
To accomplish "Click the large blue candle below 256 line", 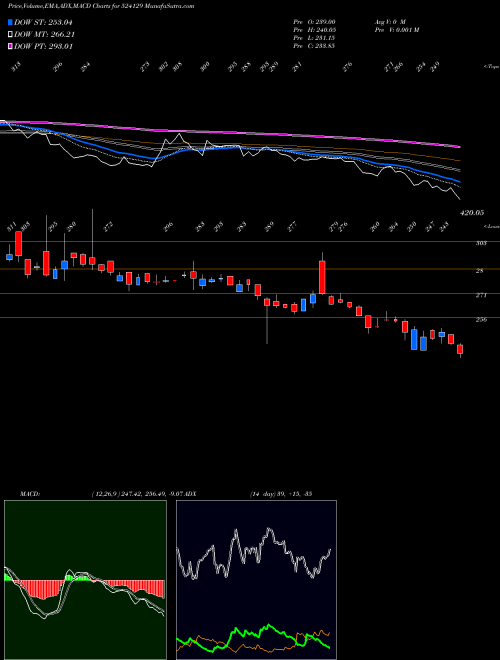I will (x=414, y=339).
